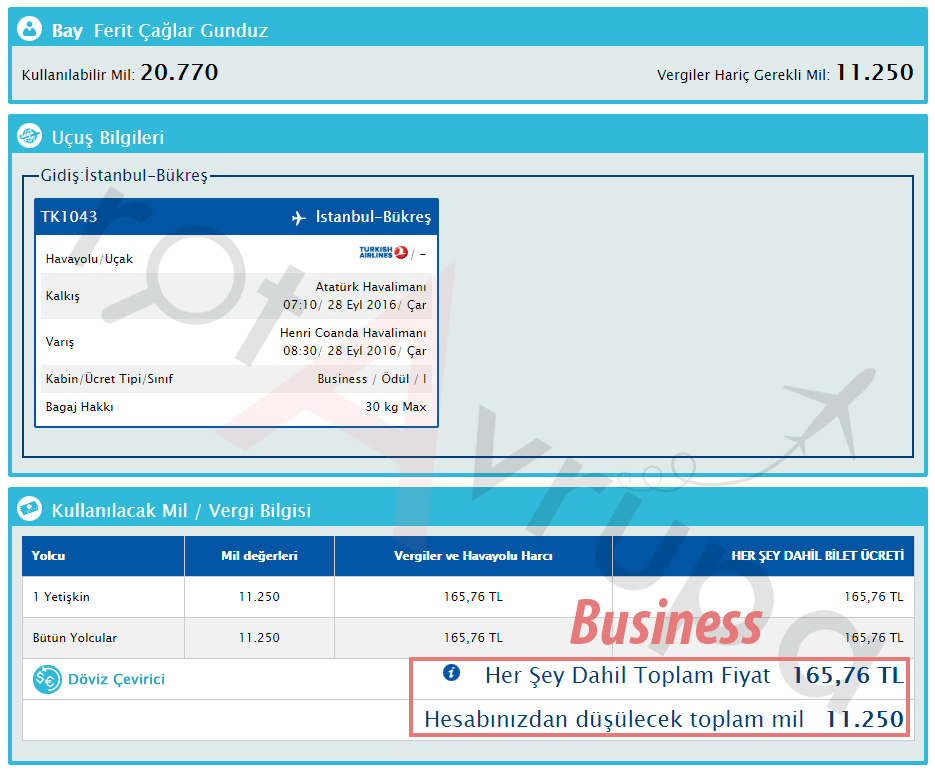The height and width of the screenshot is (771, 935).
Task: Click the passenger profile icon beside Bay
Action: click(30, 30)
